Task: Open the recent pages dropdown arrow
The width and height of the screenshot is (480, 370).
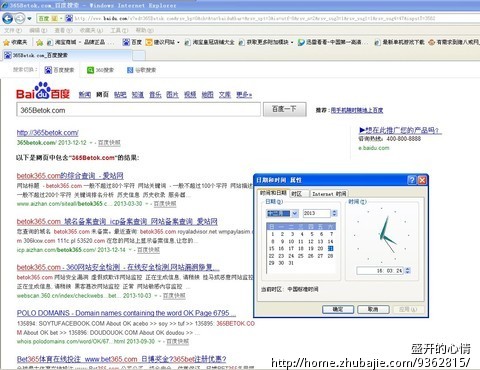Action: click(30, 18)
